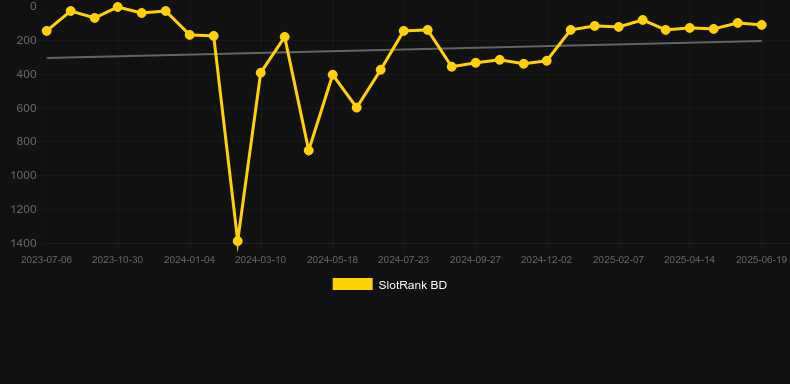Click the 2025-02-07 x-axis date label

click(x=619, y=260)
